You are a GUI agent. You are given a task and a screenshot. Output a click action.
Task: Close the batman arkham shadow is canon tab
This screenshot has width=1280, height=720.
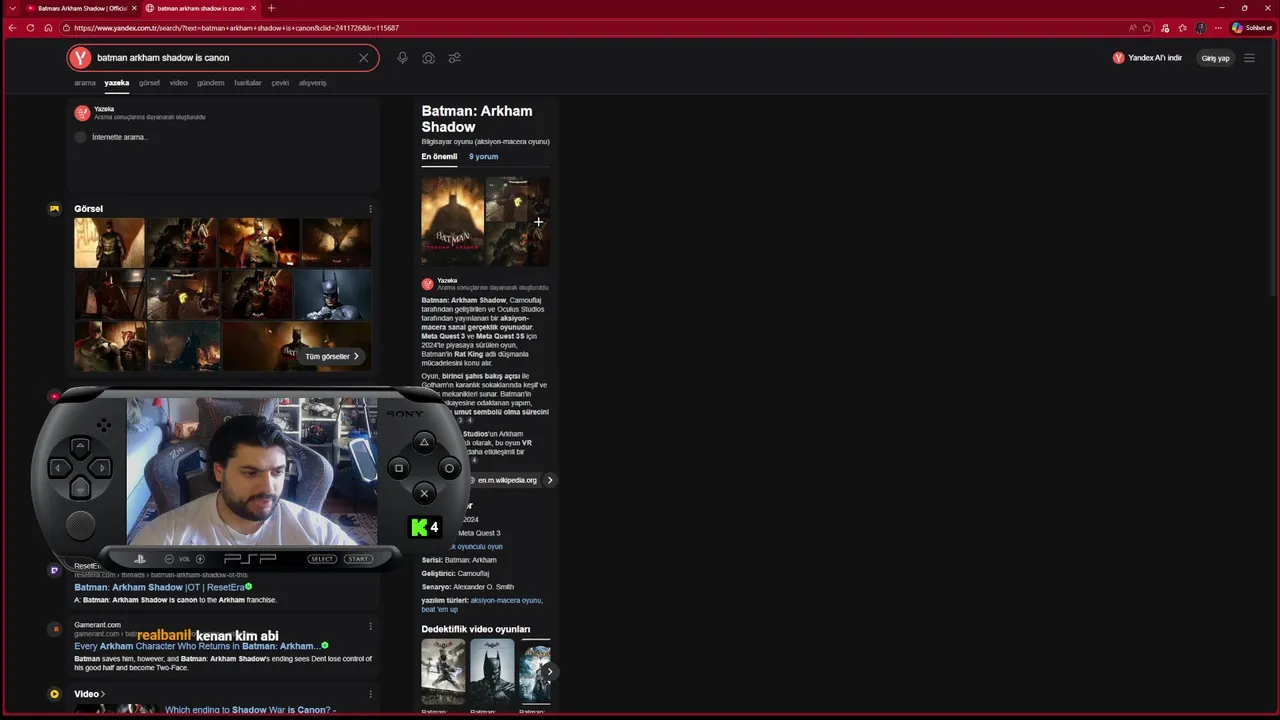click(x=252, y=8)
